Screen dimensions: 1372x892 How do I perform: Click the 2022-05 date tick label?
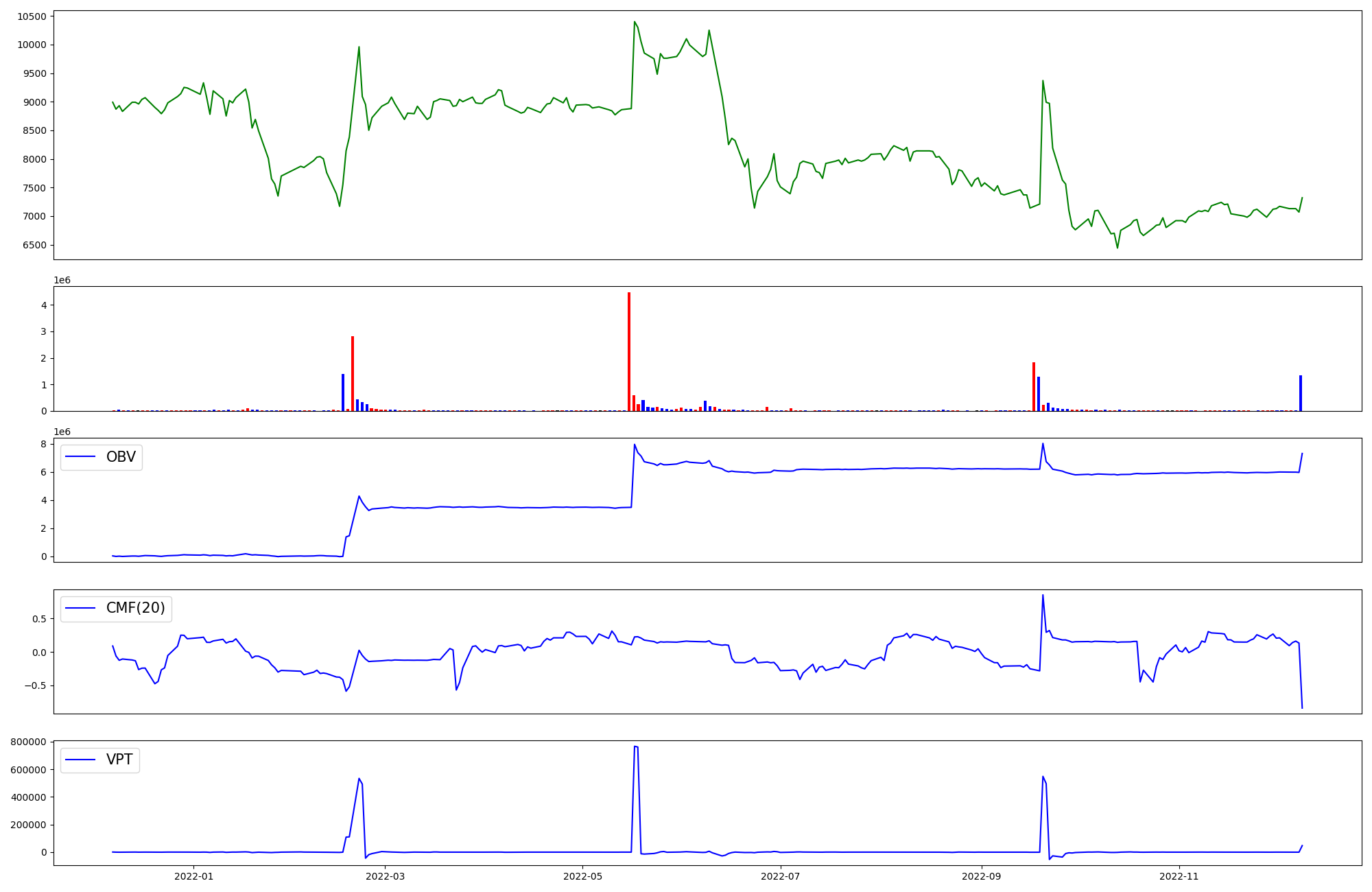[582, 876]
